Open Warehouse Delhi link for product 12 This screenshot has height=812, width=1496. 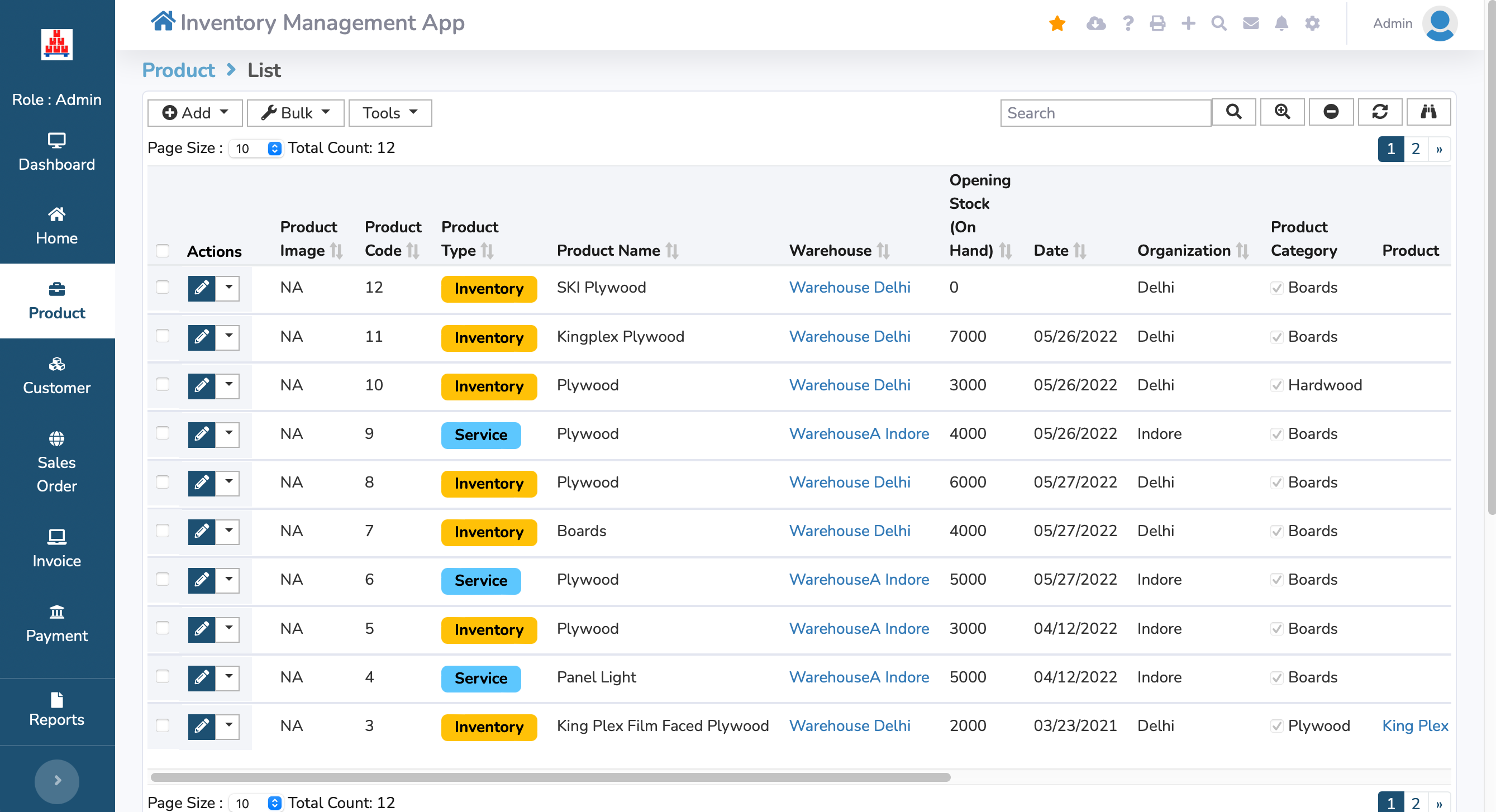(x=849, y=287)
